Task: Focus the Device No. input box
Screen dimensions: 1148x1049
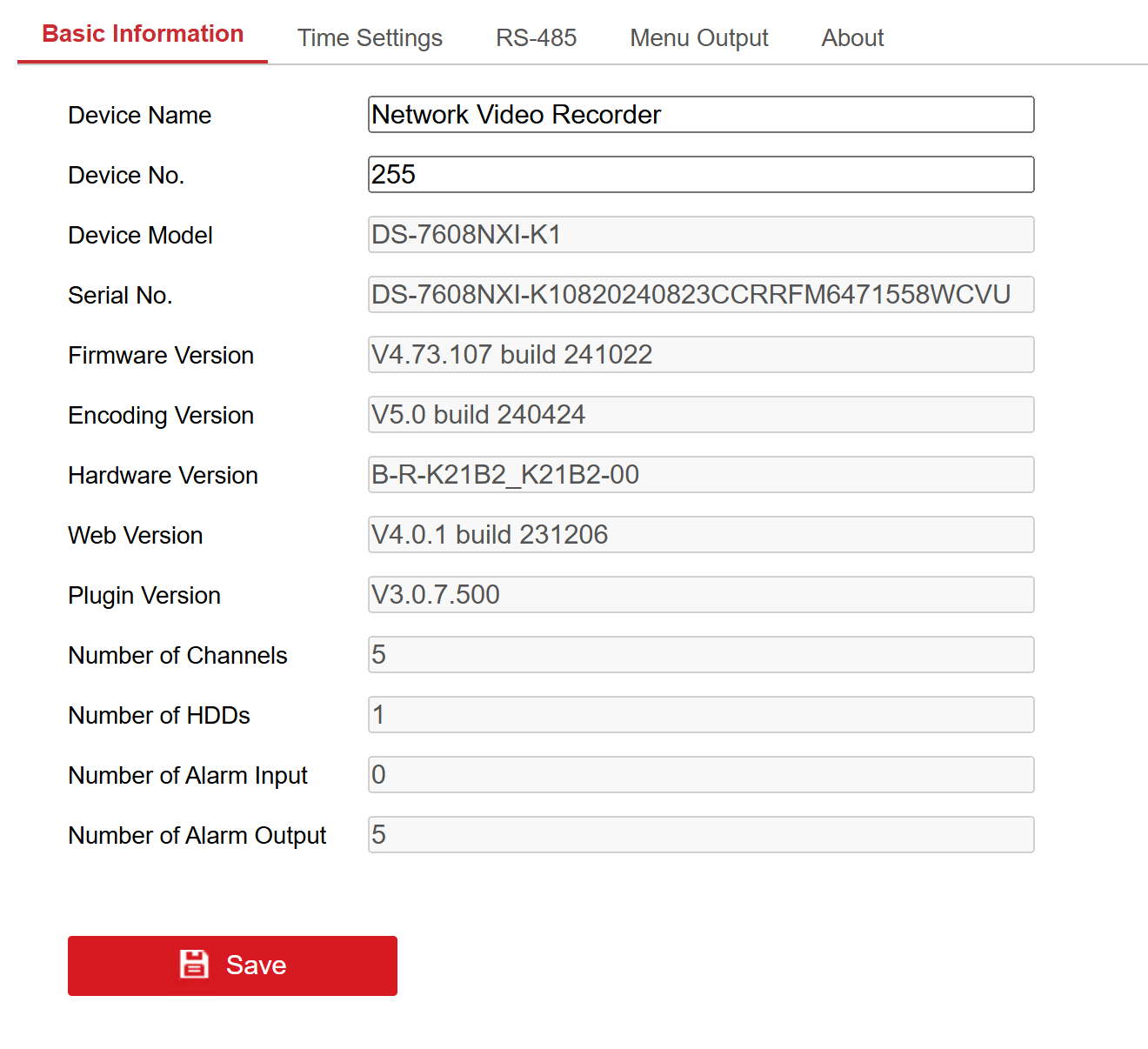Action: [700, 175]
